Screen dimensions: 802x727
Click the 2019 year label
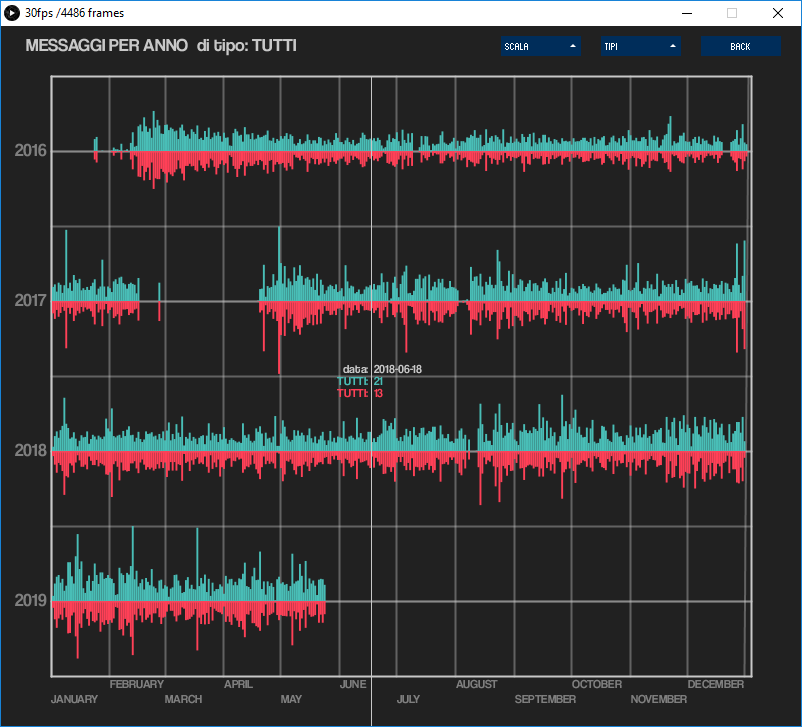[x=30, y=601]
